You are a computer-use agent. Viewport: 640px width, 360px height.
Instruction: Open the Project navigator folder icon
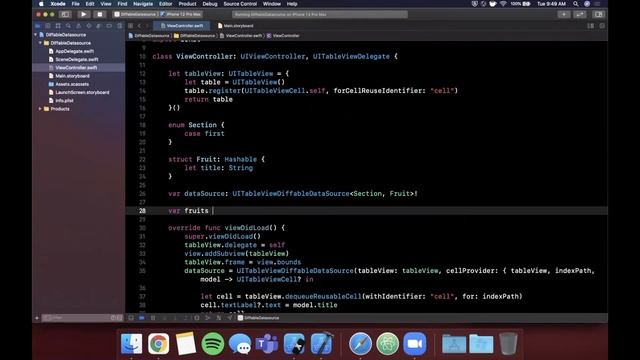click(38, 26)
